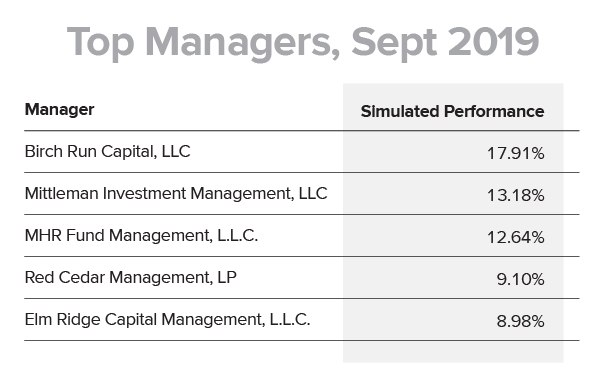The height and width of the screenshot is (378, 594).
Task: Click the word Top in title
Action: [101, 44]
